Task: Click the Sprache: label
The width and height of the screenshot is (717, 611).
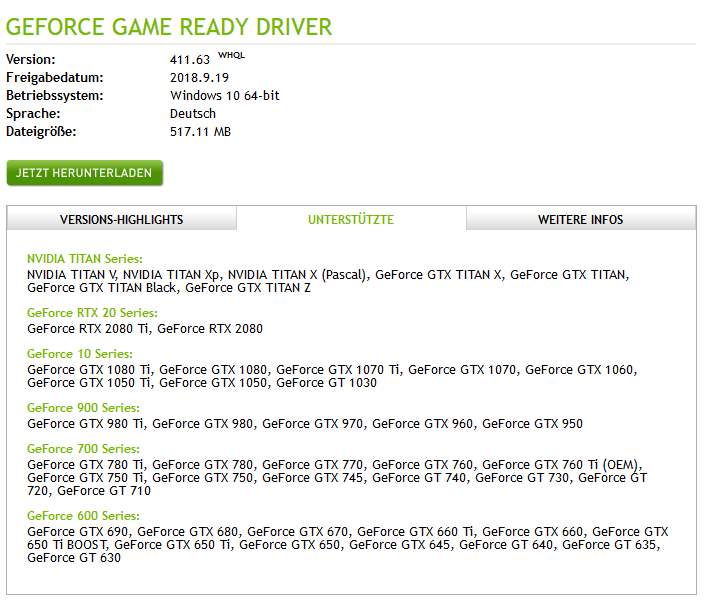Action: pos(33,113)
